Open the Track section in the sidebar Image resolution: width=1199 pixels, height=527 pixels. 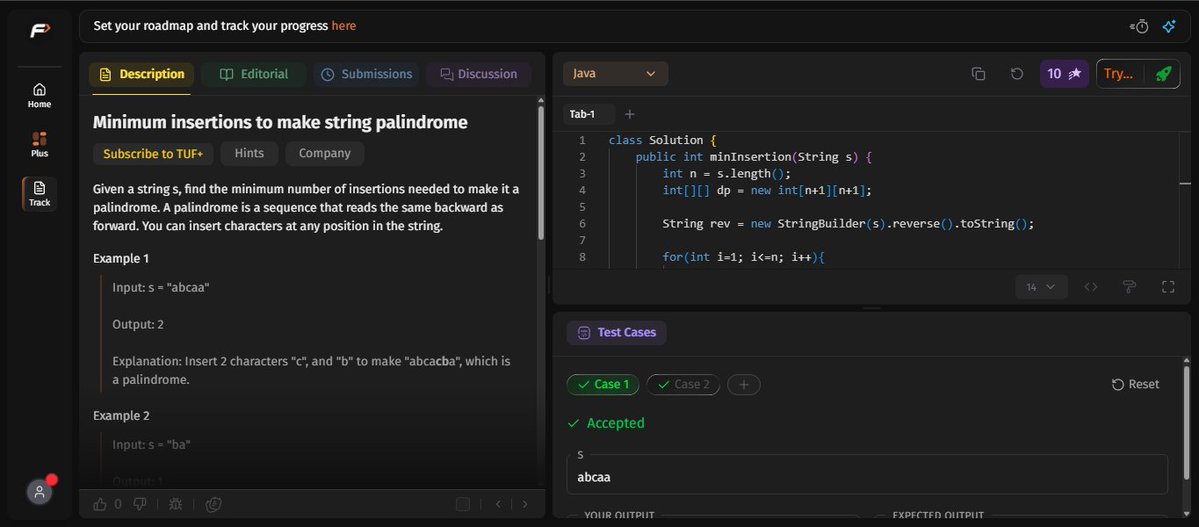(40, 194)
